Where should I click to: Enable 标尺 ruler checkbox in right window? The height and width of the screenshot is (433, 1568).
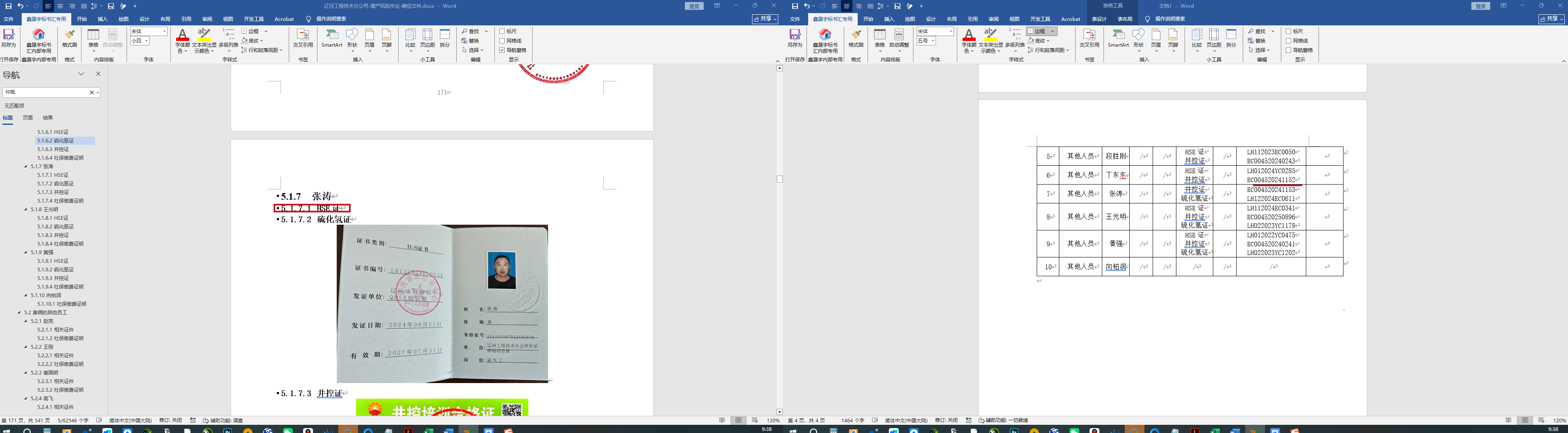tap(1289, 31)
